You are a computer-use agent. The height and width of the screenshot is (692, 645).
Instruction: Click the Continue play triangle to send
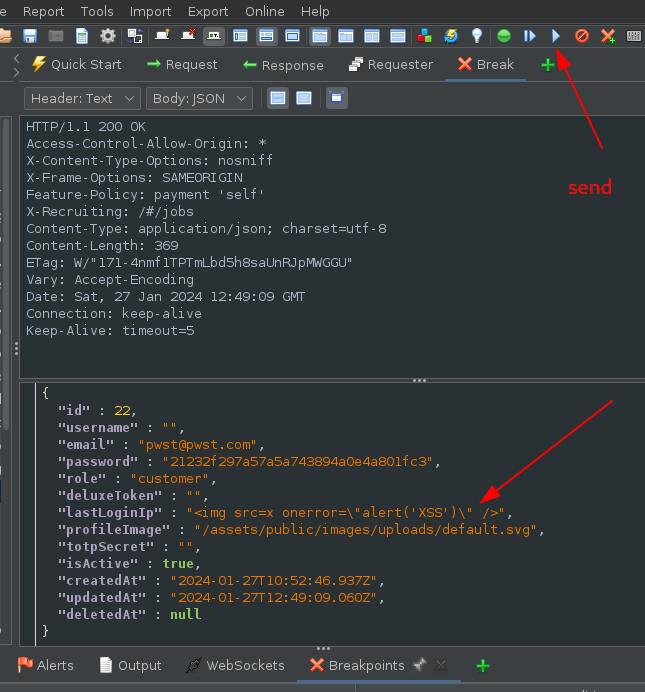click(x=556, y=36)
